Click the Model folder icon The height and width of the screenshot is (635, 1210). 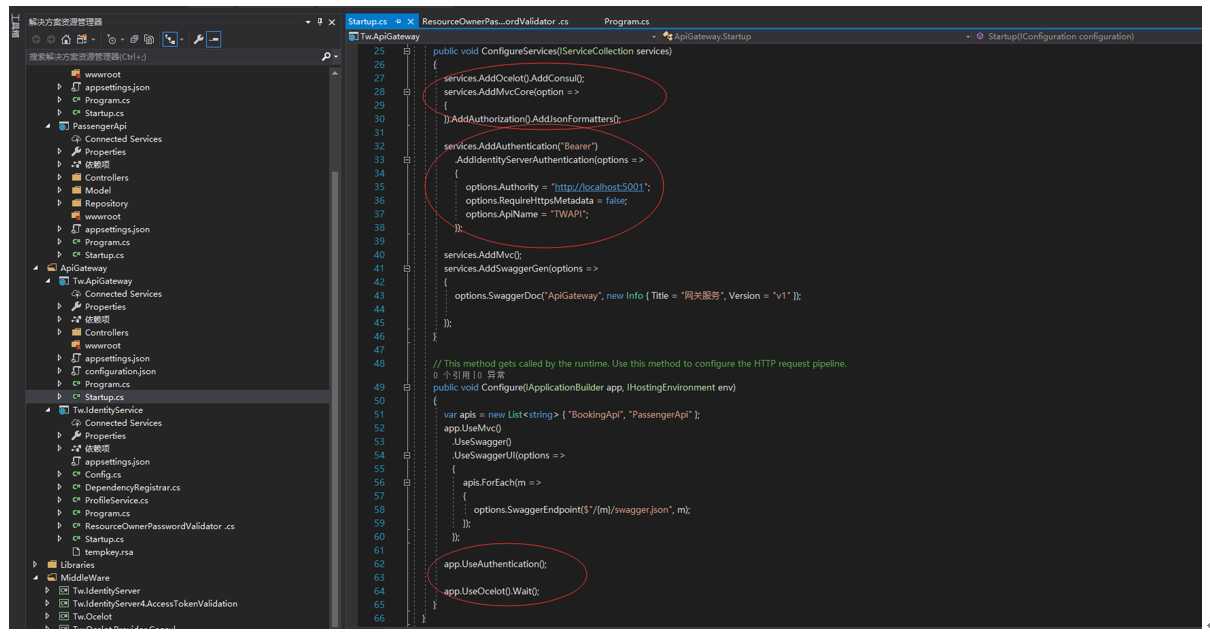point(76,190)
